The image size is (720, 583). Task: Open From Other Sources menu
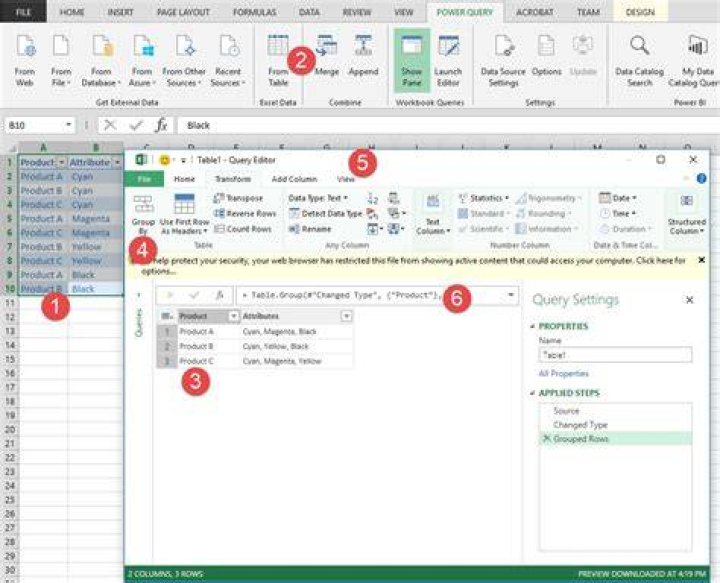tap(184, 60)
